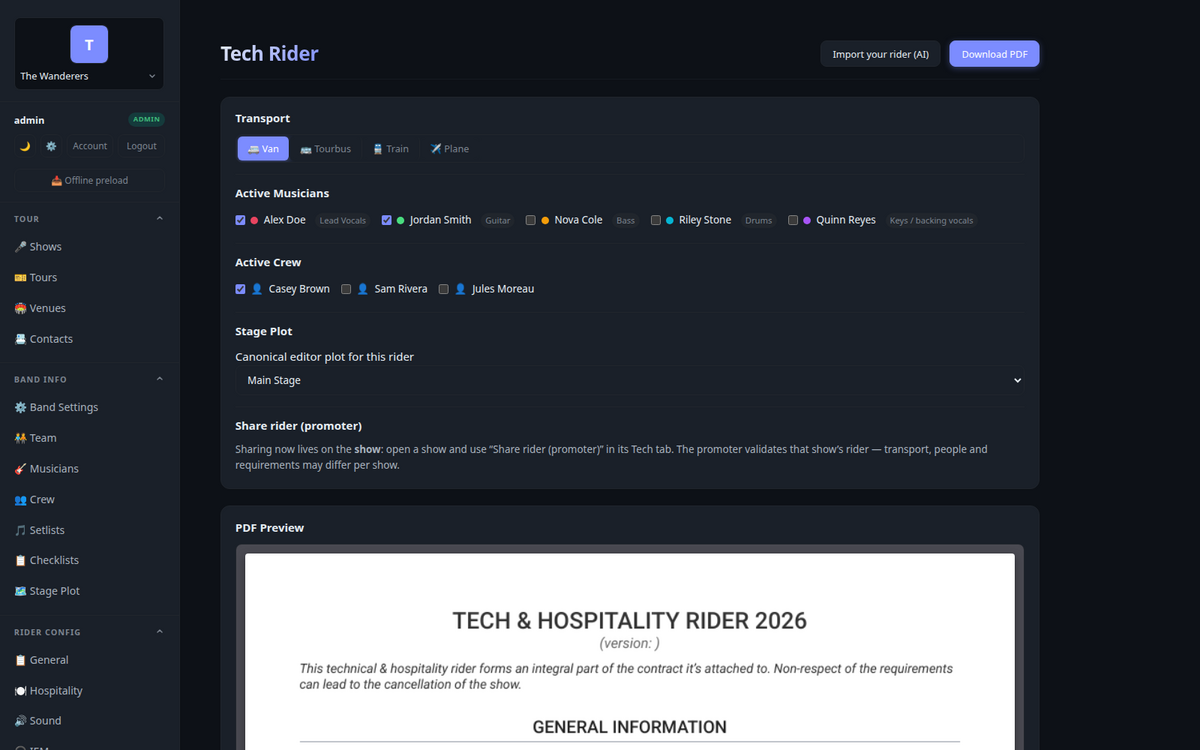Open Account link
The image size is (1200, 750).
click(90, 146)
